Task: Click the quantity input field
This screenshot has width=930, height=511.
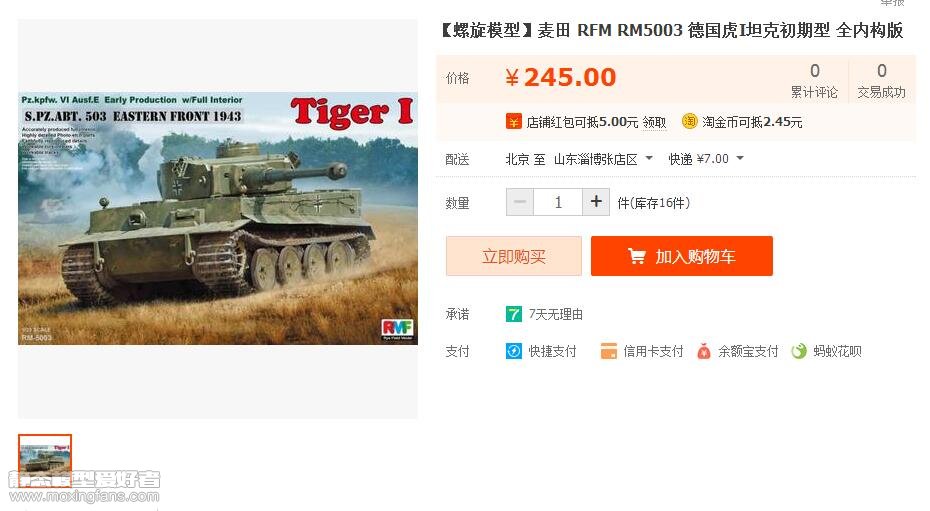Action: pyautogui.click(x=558, y=202)
